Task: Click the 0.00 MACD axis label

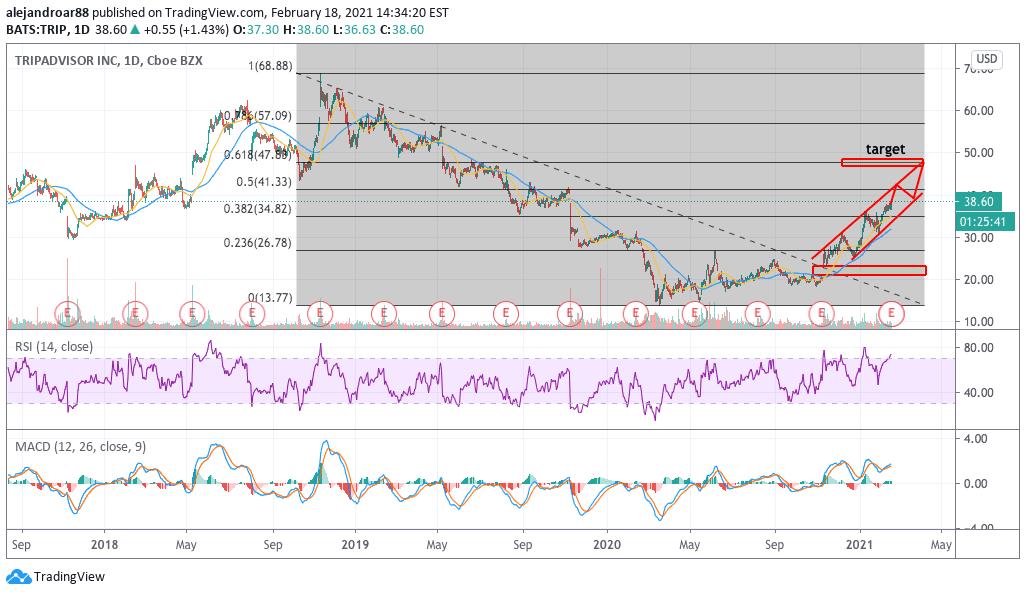Action: (976, 484)
